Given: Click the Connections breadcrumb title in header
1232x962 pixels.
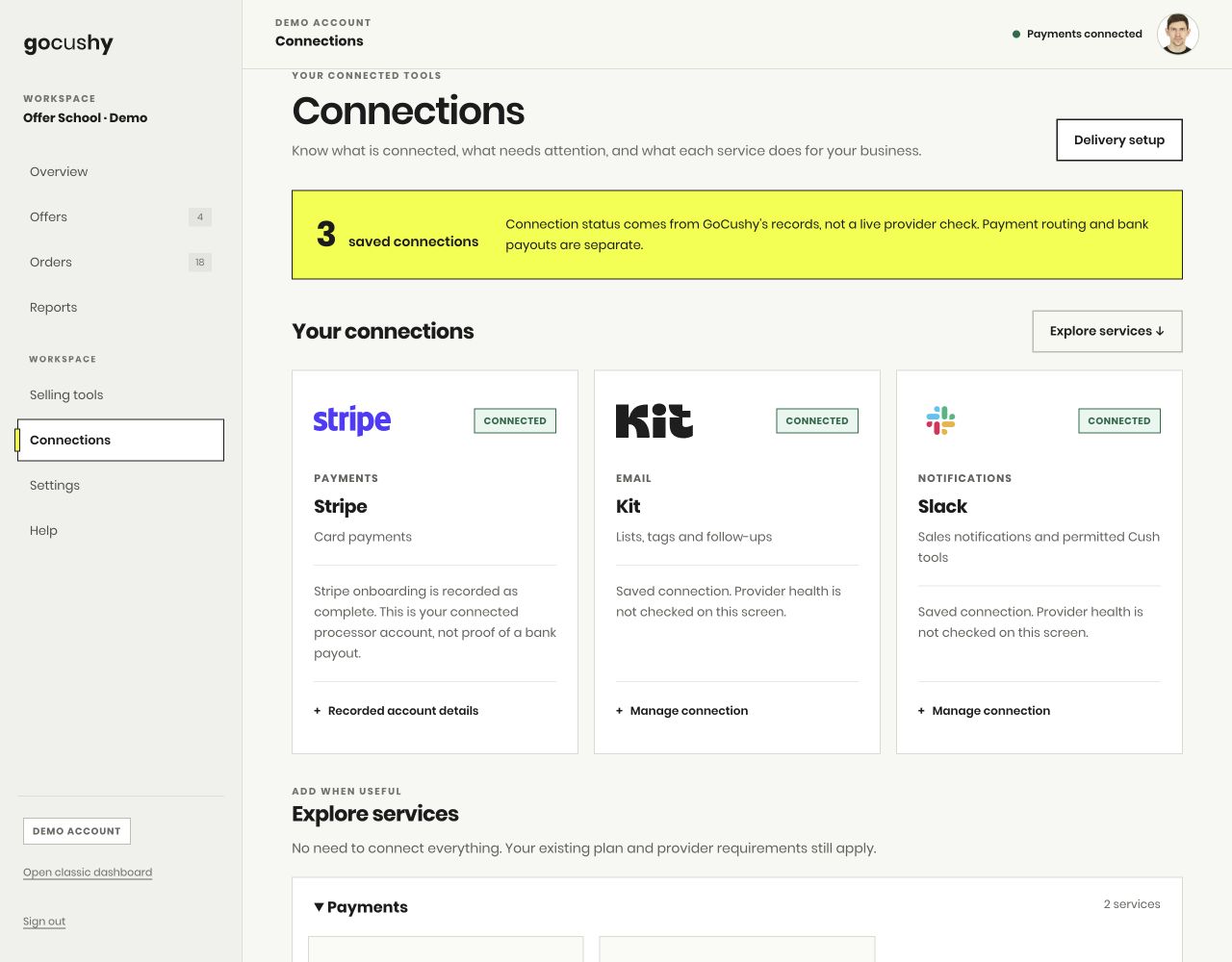Looking at the screenshot, I should pyautogui.click(x=320, y=40).
